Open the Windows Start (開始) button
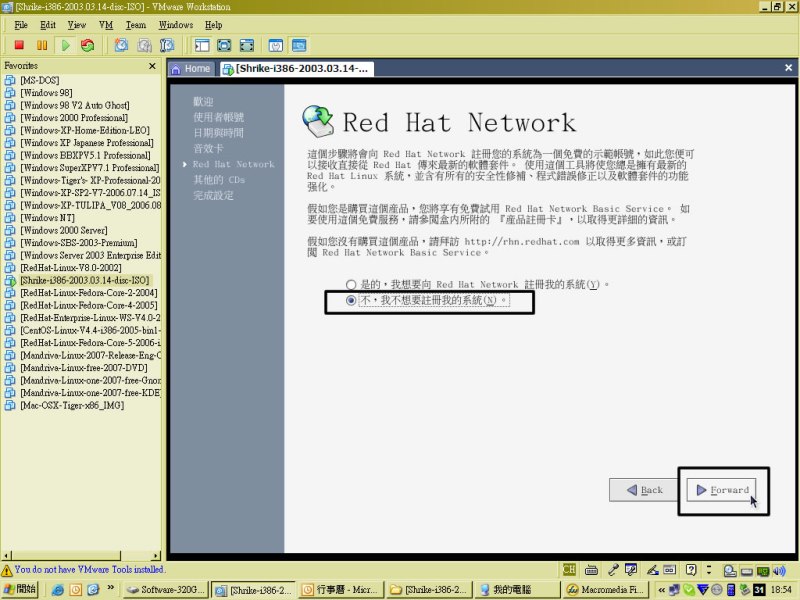The height and width of the screenshot is (600, 800). tap(19, 589)
